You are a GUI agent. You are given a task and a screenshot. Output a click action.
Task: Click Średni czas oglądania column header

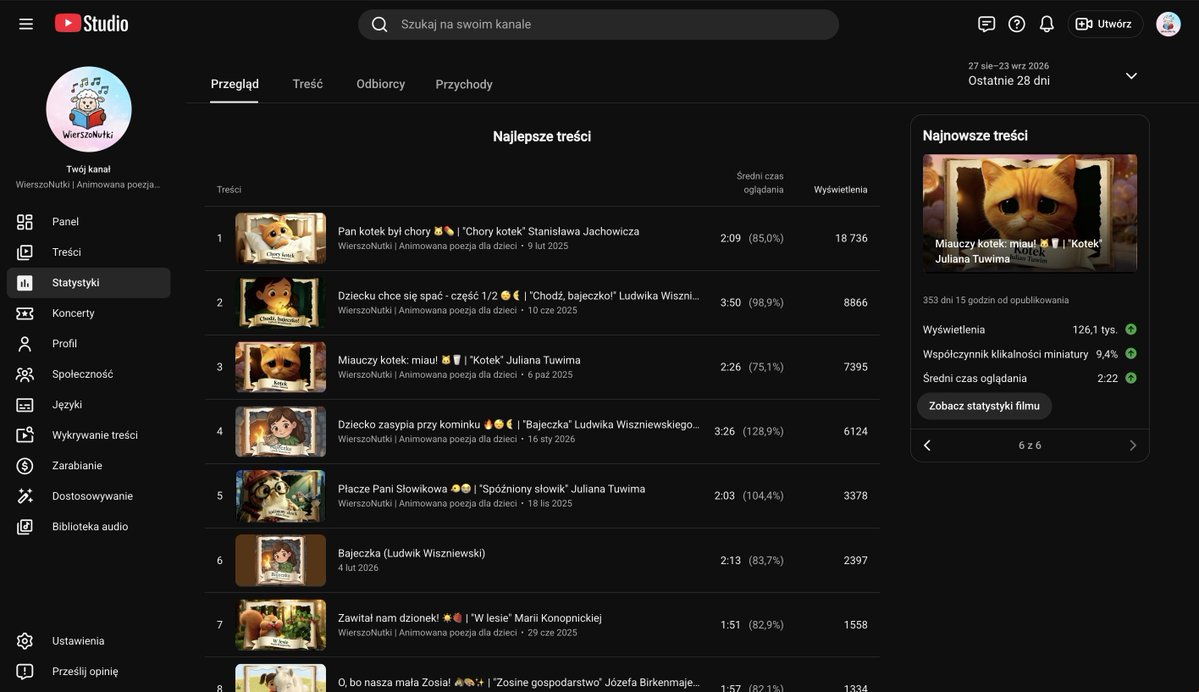tap(759, 183)
